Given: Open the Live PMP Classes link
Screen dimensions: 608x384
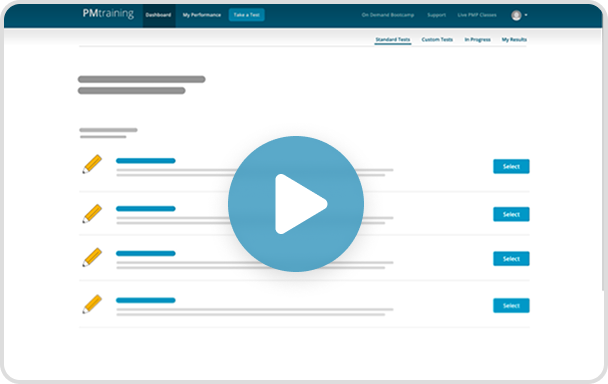Looking at the screenshot, I should (477, 15).
